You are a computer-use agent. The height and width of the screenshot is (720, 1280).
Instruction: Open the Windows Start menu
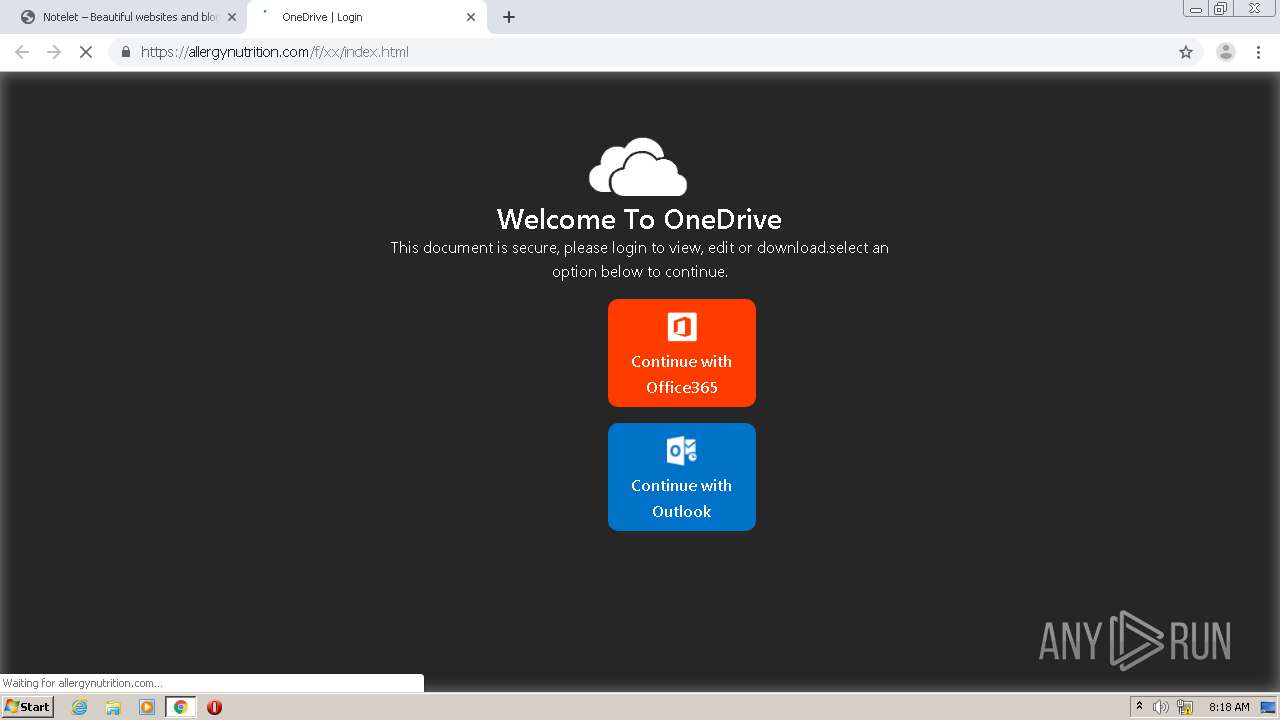click(x=27, y=707)
